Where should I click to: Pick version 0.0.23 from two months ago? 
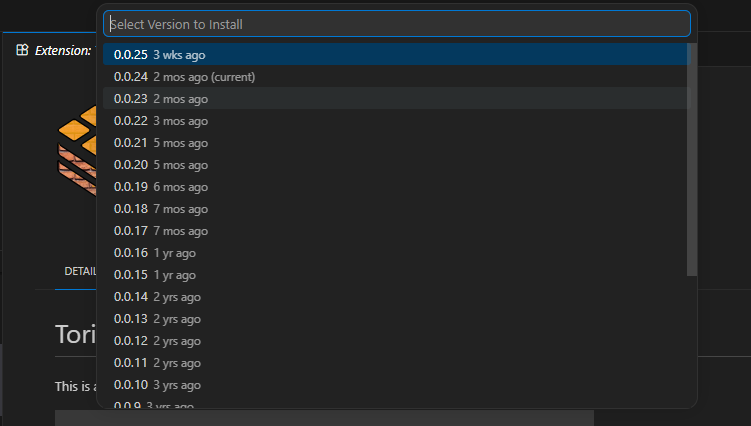tap(160, 99)
